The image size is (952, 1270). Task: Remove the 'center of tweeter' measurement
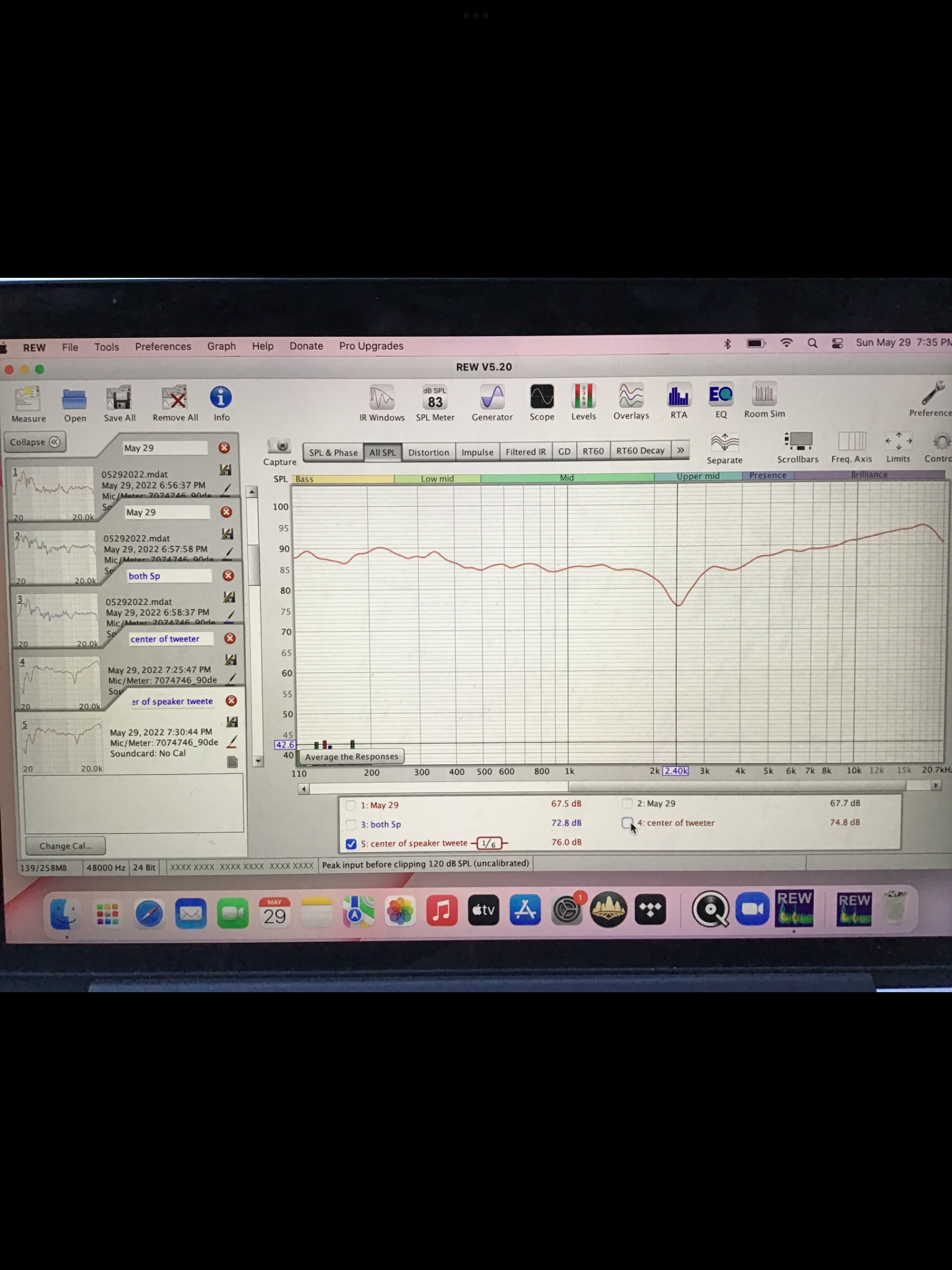tap(229, 638)
